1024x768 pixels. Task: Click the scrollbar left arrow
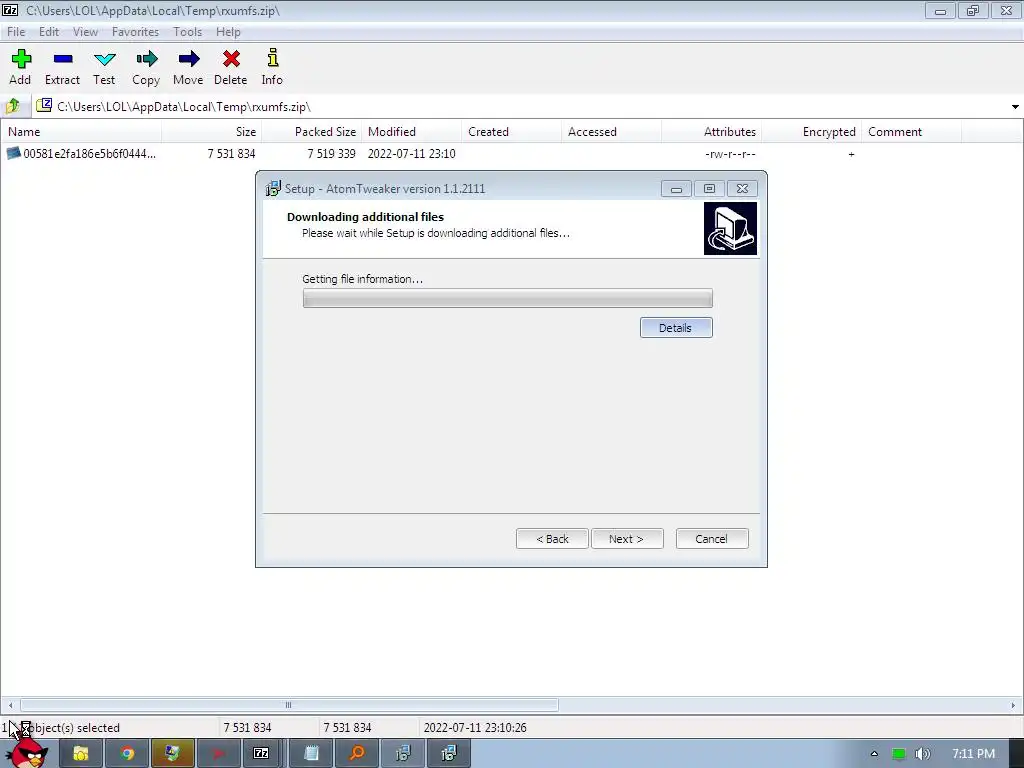click(x=10, y=705)
